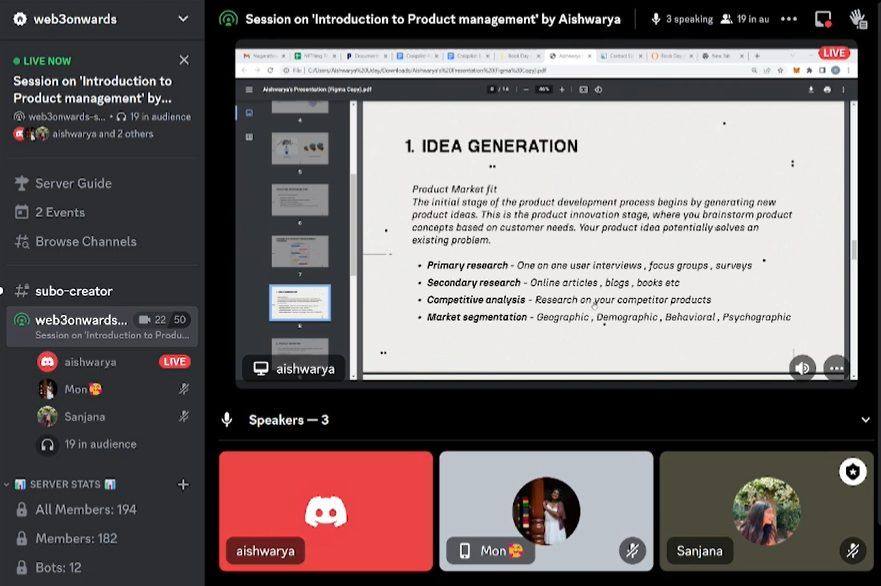Select the Sanjana speaker tile

(766, 511)
